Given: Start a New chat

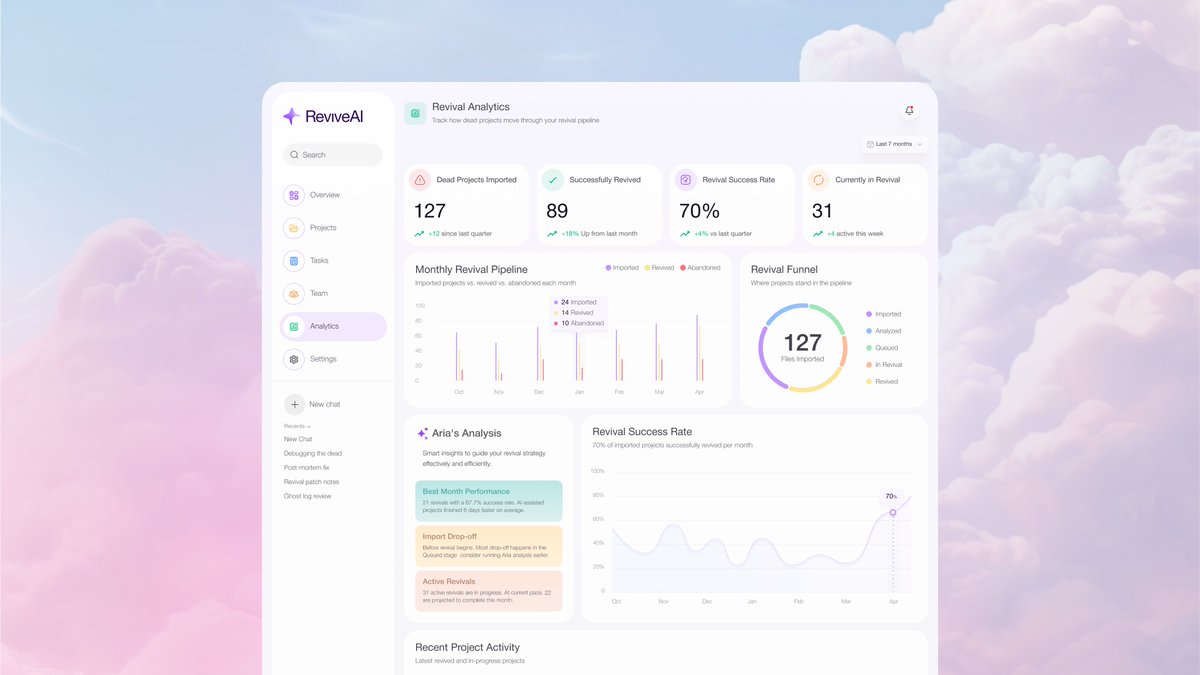Looking at the screenshot, I should click(313, 404).
